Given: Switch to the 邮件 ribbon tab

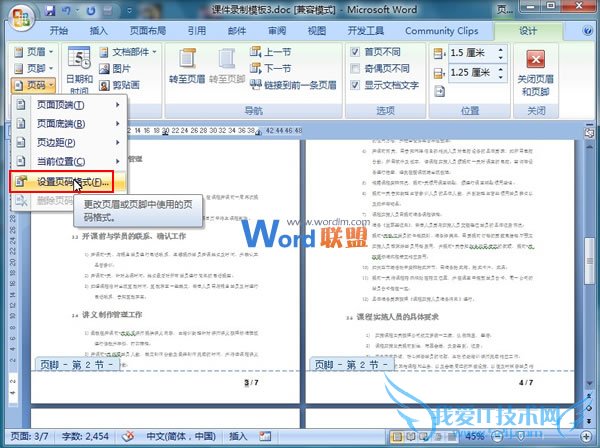Looking at the screenshot, I should (x=237, y=31).
